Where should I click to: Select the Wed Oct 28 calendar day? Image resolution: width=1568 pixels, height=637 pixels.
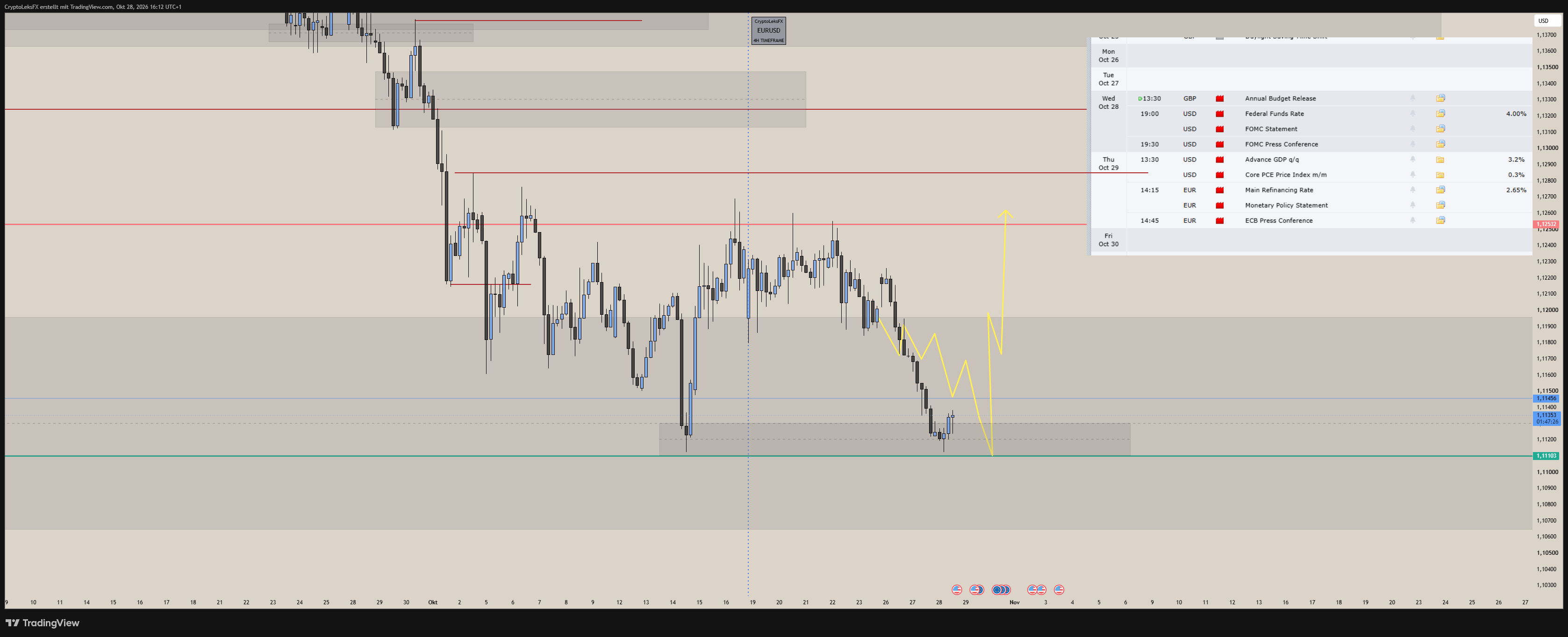(x=1109, y=102)
